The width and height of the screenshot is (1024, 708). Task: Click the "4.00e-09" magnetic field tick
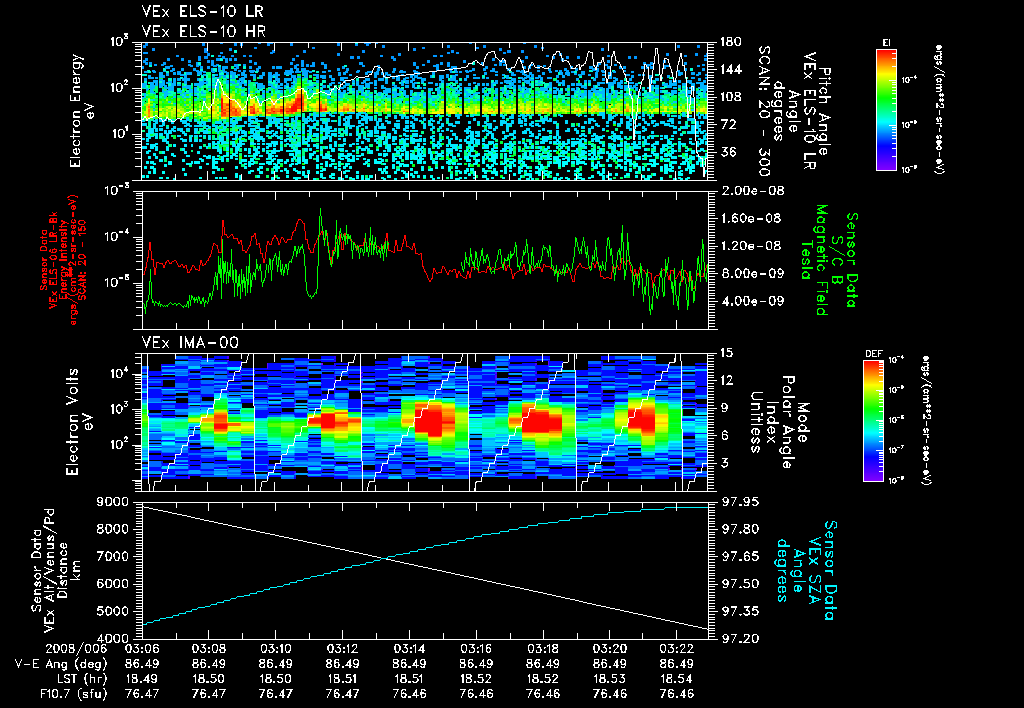click(x=752, y=301)
